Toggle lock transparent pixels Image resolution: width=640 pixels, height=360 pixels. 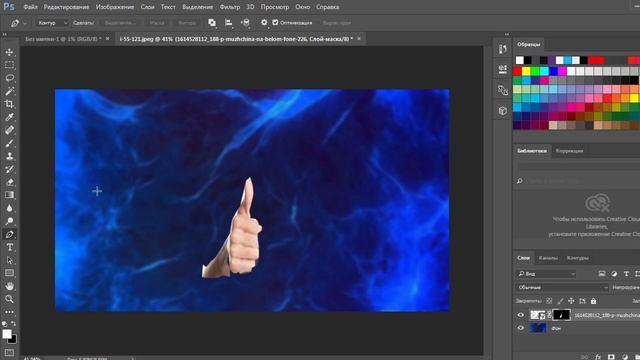pyautogui.click(x=549, y=301)
